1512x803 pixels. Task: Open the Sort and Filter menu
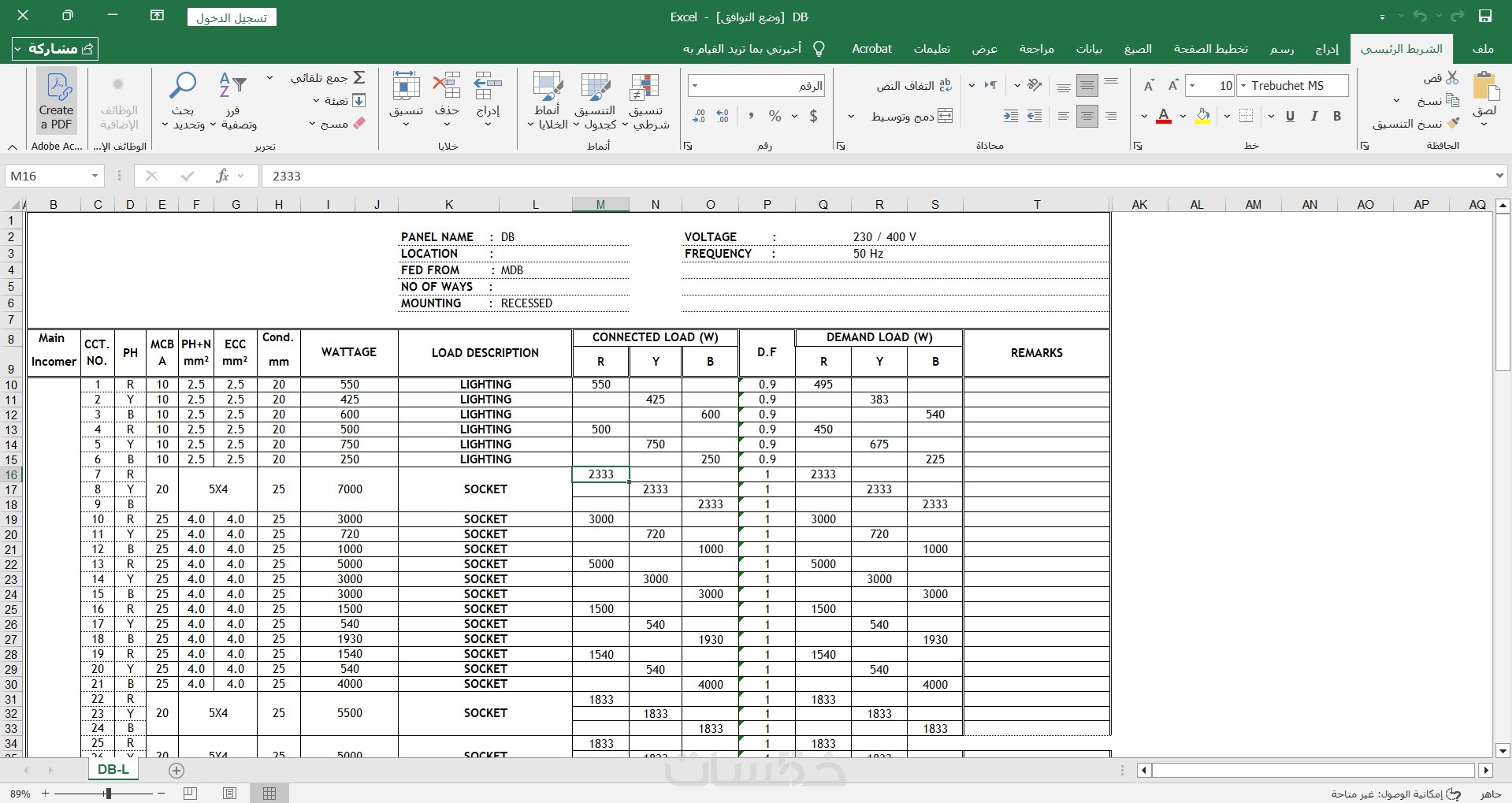(x=233, y=102)
